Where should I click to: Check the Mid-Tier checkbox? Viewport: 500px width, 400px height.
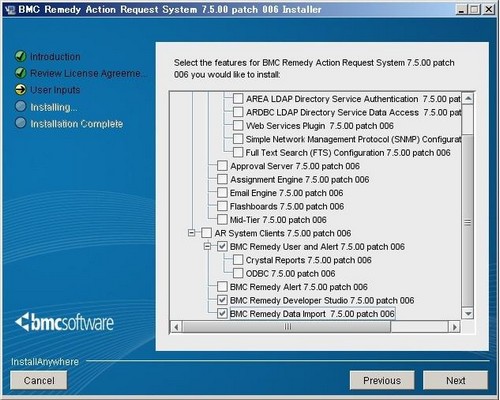pyautogui.click(x=222, y=220)
